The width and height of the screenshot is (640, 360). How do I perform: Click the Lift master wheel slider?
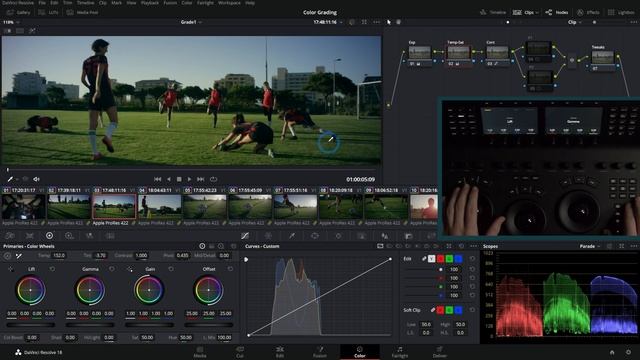point(31,325)
